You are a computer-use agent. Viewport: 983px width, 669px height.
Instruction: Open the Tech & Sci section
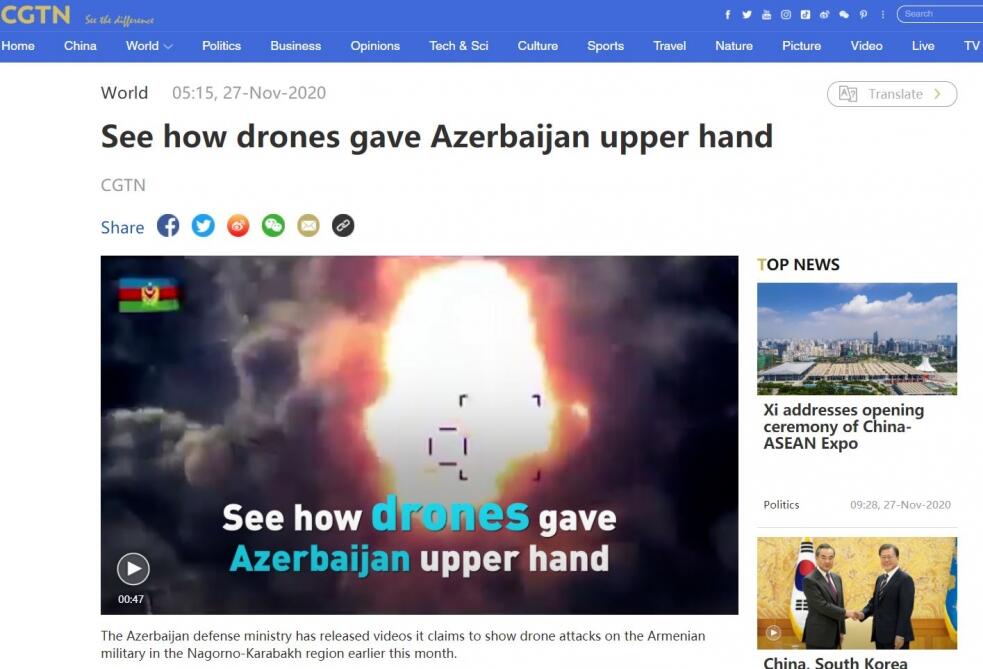(x=458, y=46)
